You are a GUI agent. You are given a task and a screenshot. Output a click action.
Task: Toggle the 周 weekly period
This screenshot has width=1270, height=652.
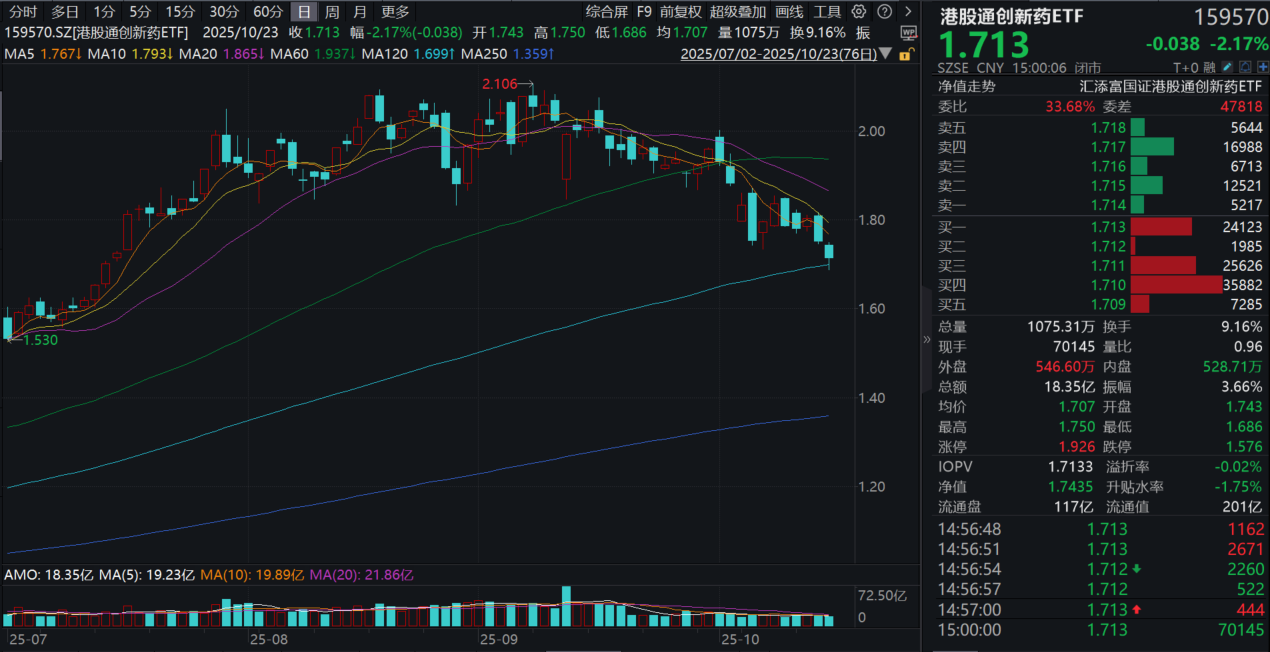pos(332,12)
